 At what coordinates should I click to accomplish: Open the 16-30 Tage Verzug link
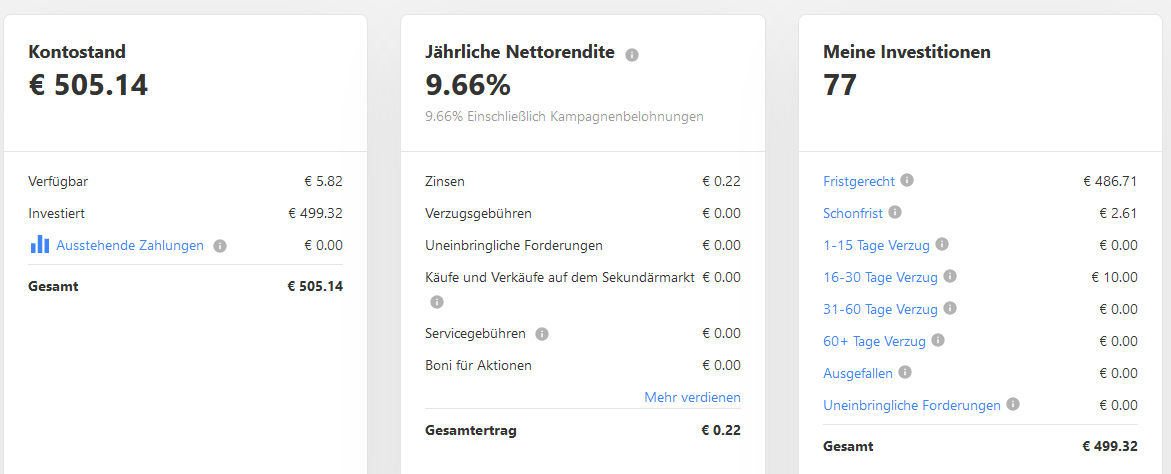tap(880, 278)
